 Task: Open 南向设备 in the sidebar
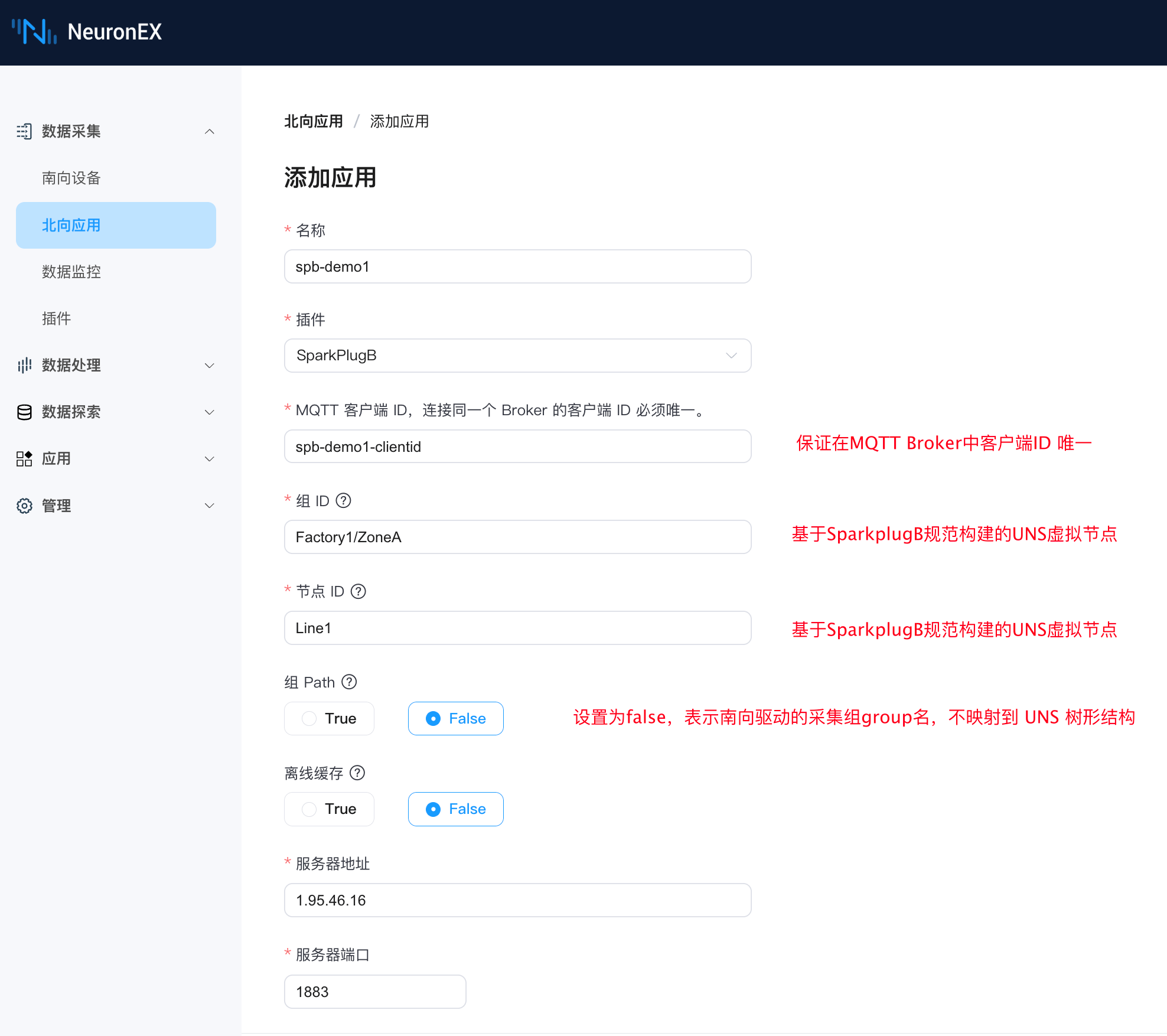tap(71, 178)
